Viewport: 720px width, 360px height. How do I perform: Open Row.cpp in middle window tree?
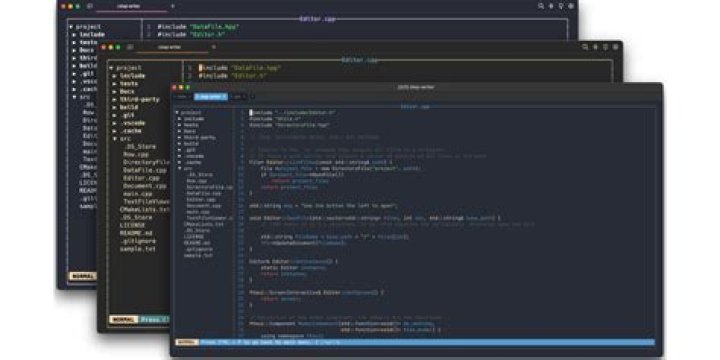click(136, 154)
